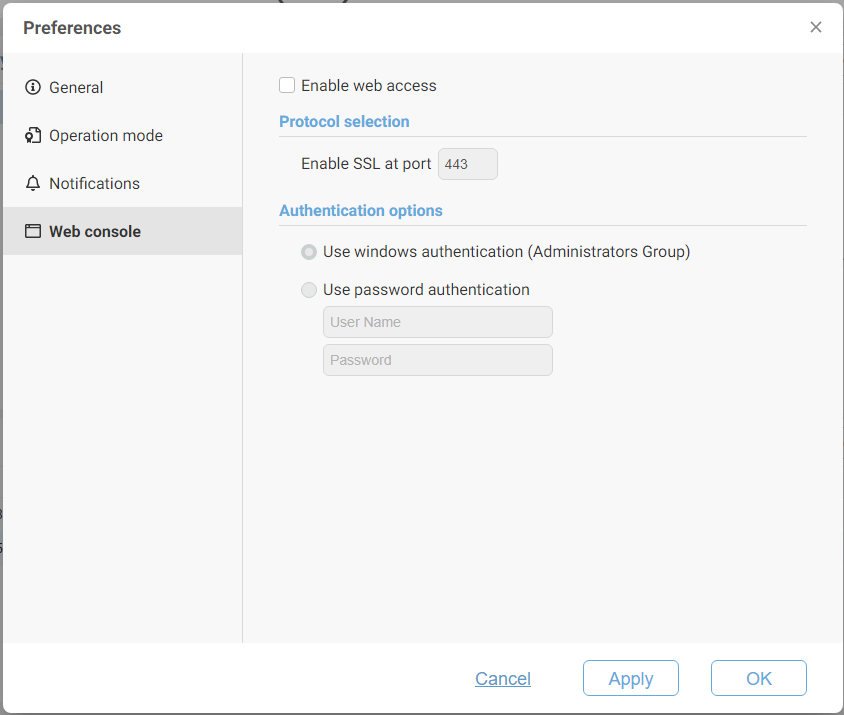Viewport: 844px width, 715px height.
Task: Click the General info icon
Action: (x=33, y=87)
